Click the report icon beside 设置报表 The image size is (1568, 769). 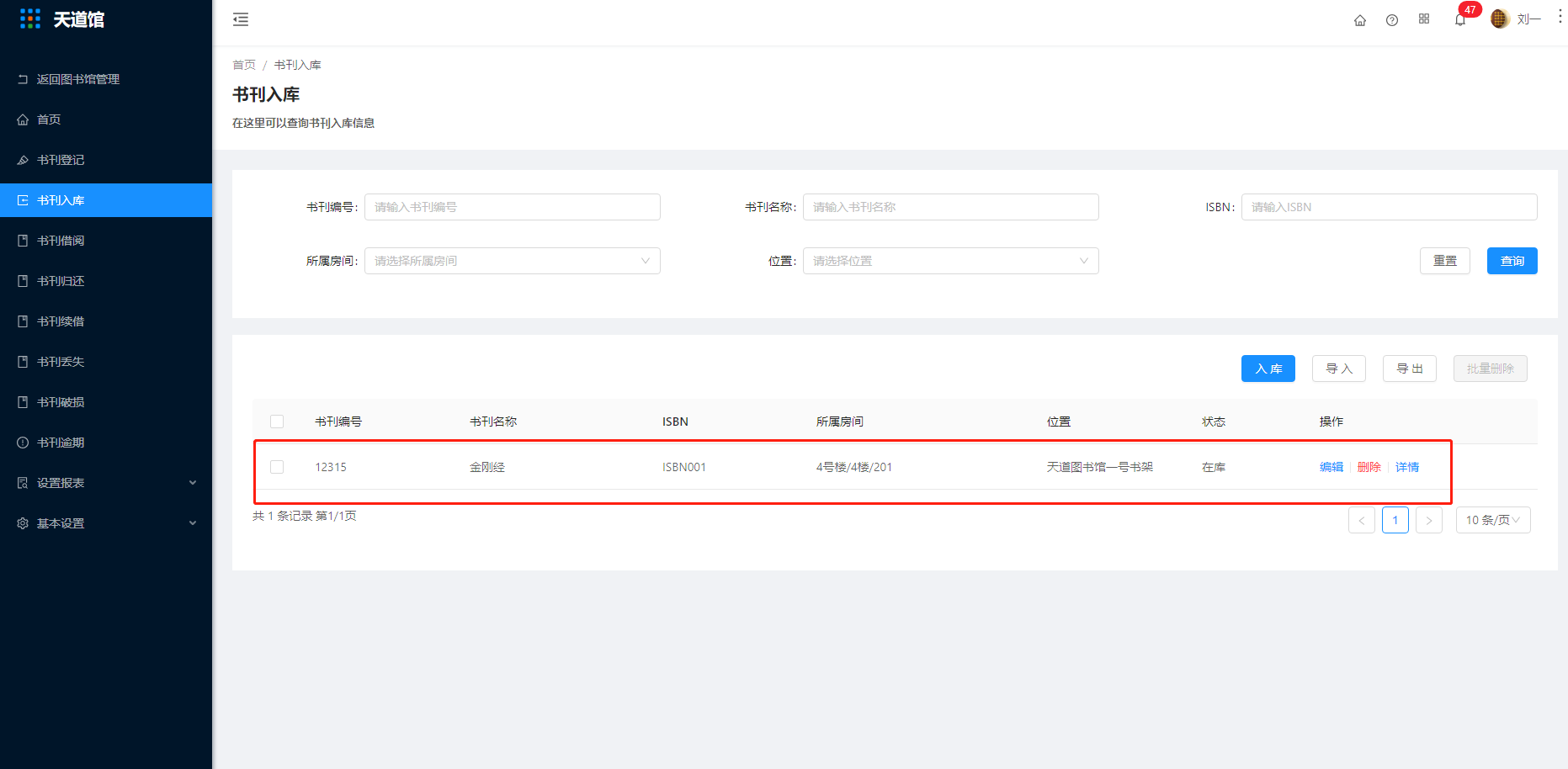[x=23, y=483]
